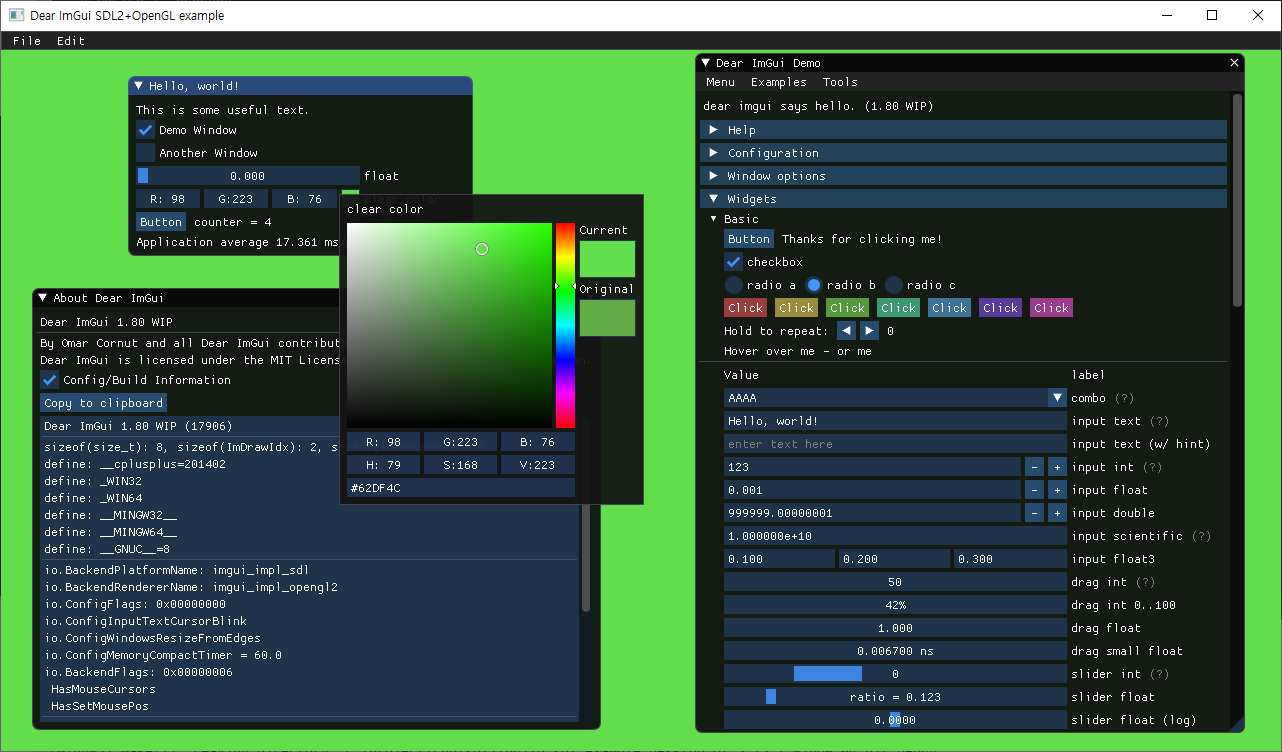
Task: Click Button in the Basic widgets section
Action: [x=749, y=239]
